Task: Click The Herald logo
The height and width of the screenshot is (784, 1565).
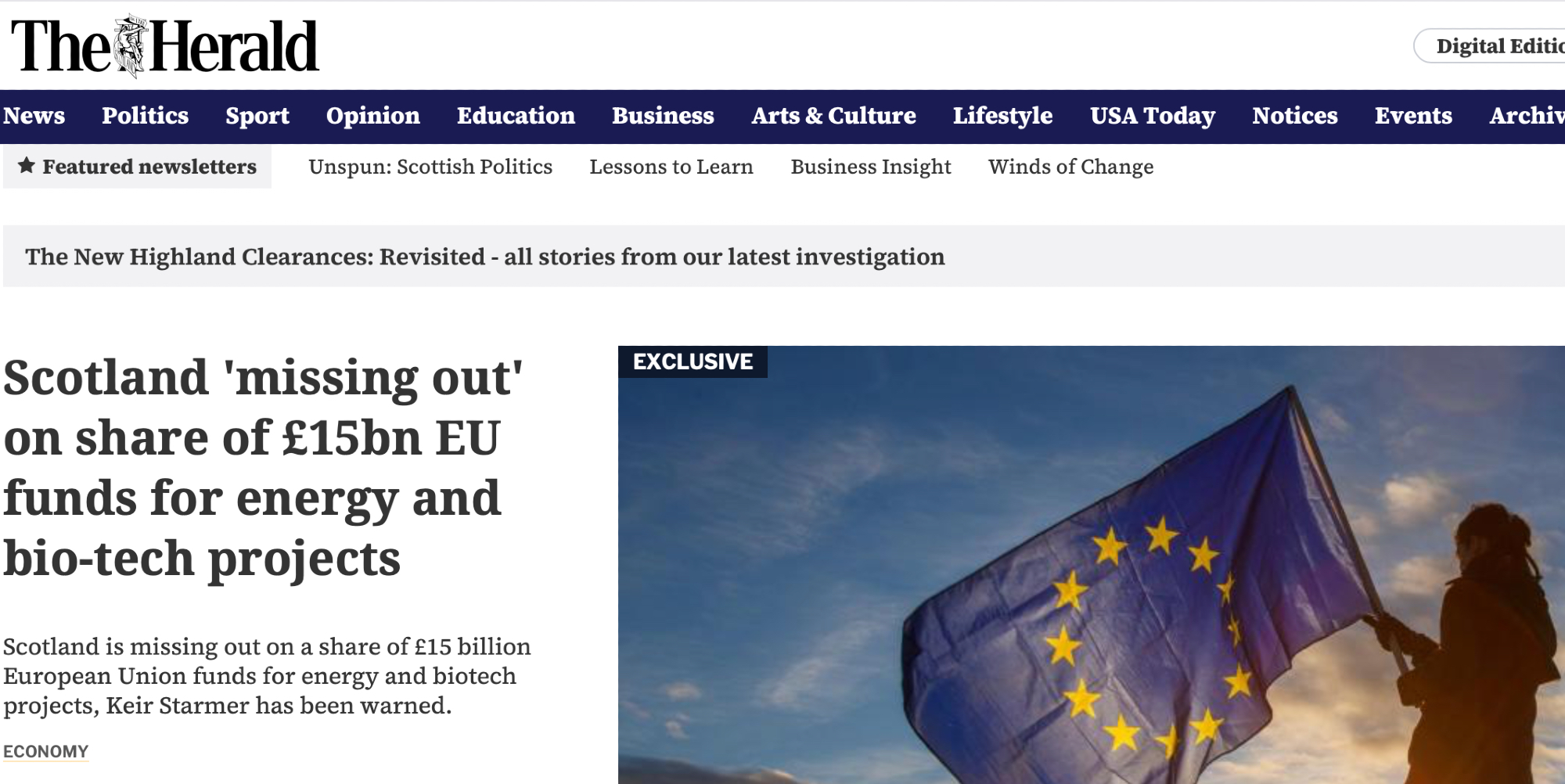Action: coord(164,45)
